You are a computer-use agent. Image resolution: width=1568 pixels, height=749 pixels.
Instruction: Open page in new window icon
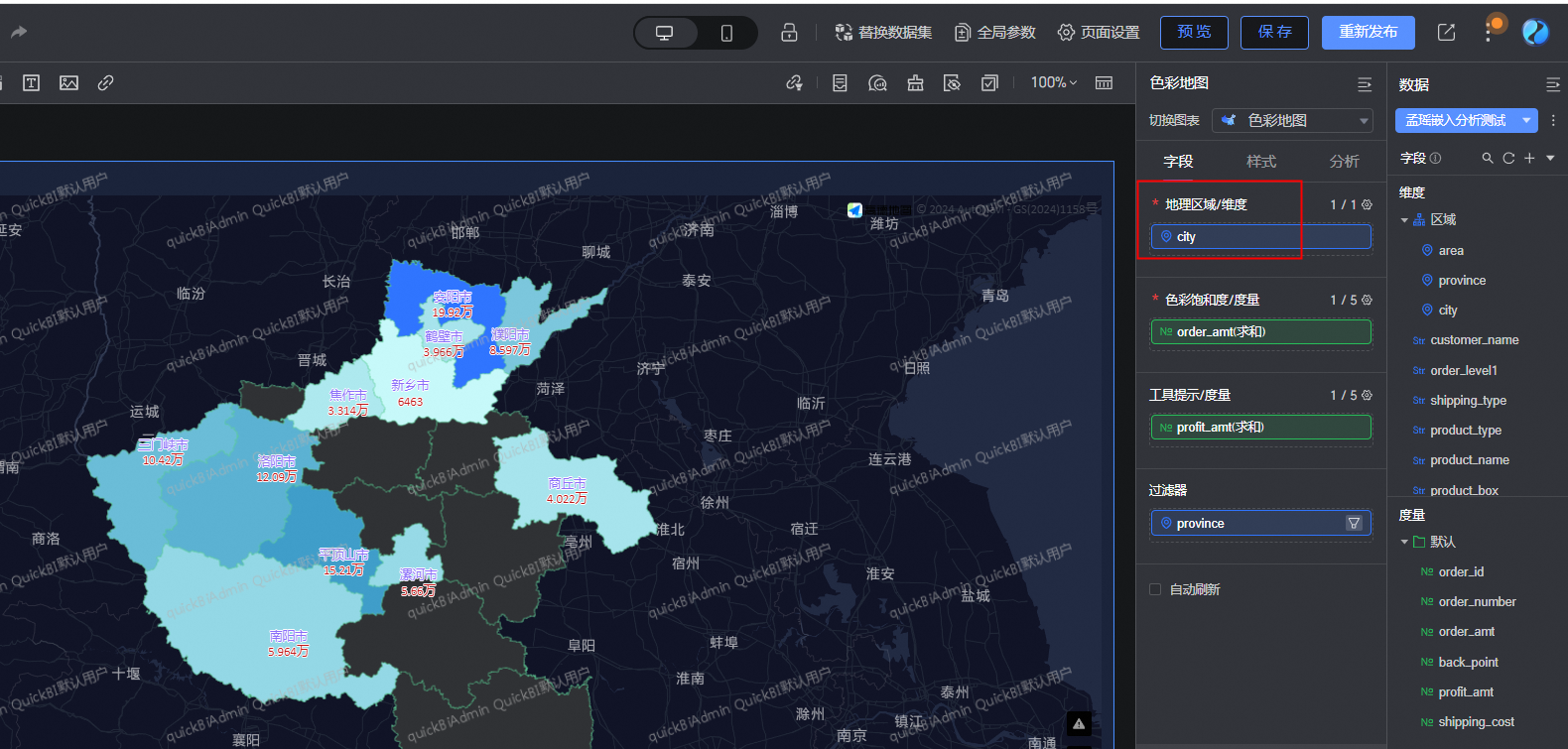click(1446, 33)
